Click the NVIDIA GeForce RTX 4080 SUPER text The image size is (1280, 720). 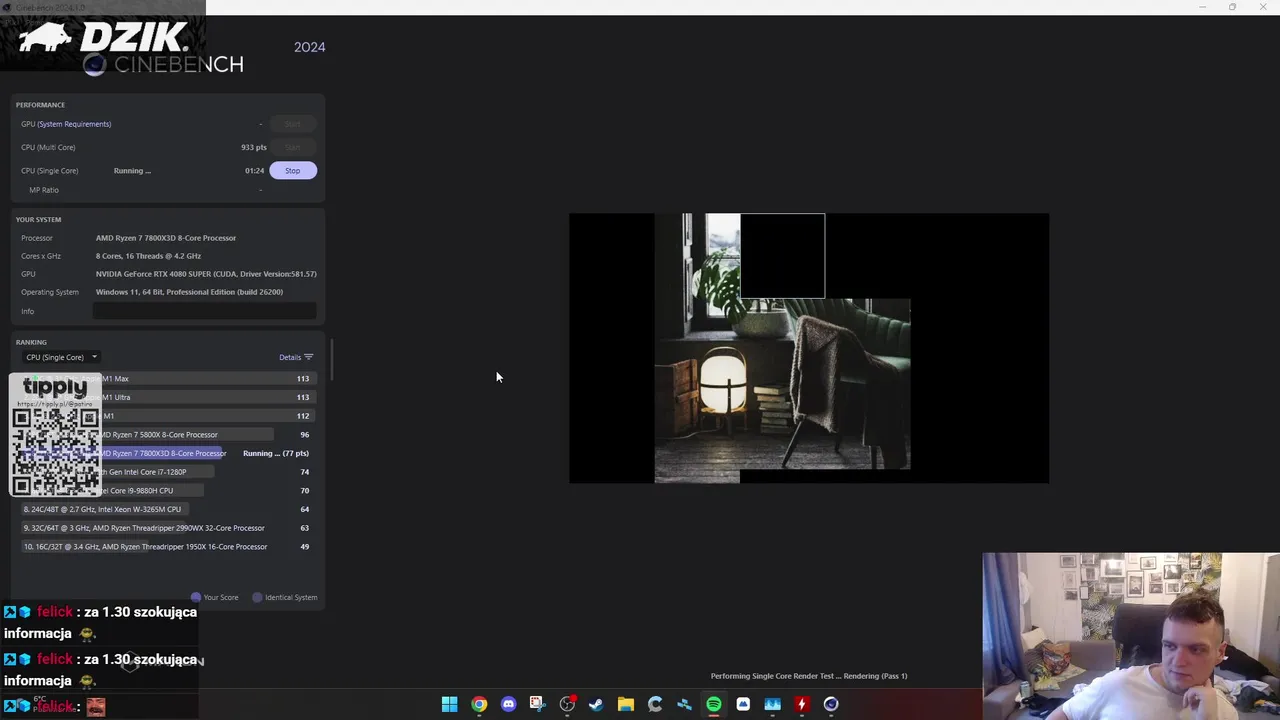(206, 274)
